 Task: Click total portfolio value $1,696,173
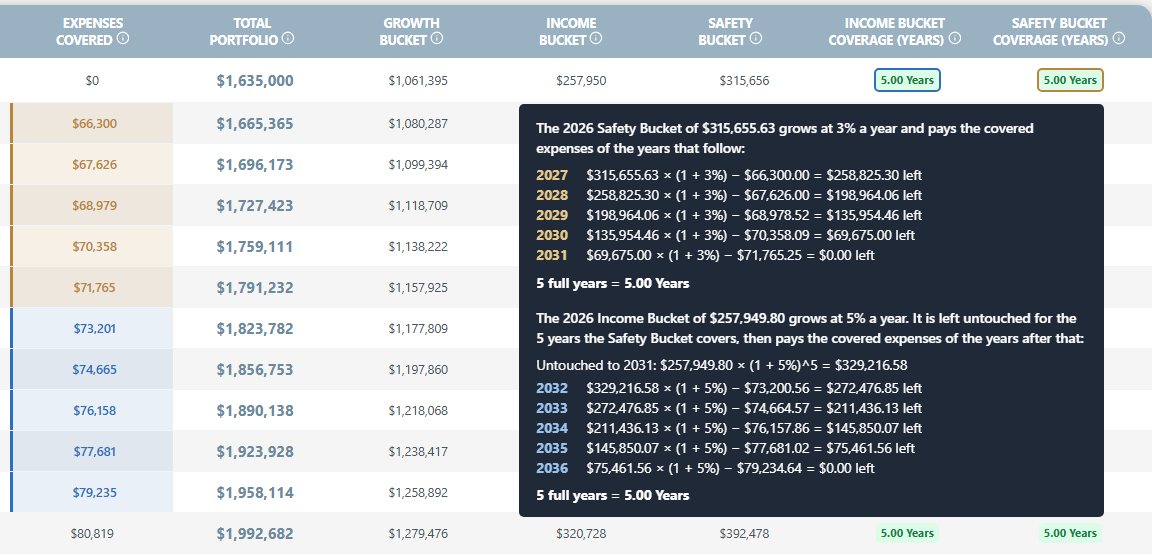(x=255, y=165)
